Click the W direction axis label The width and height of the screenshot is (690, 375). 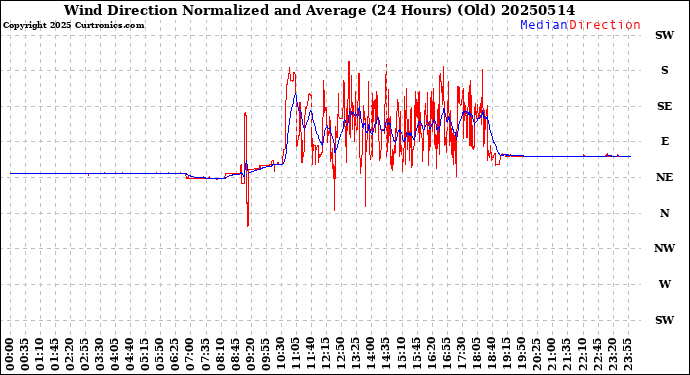(x=664, y=284)
